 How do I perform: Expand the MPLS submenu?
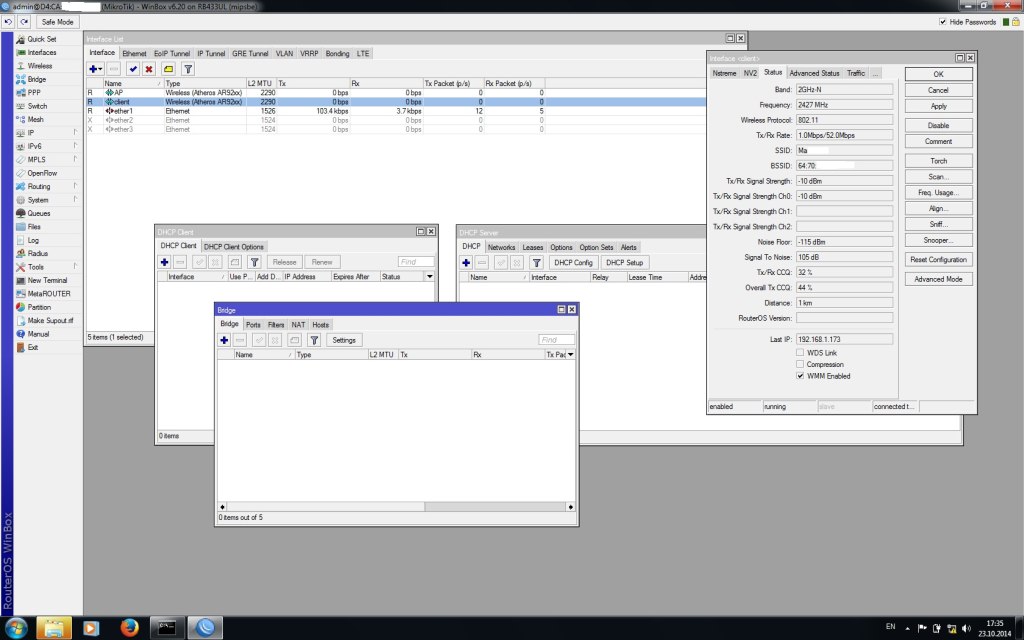click(x=75, y=159)
